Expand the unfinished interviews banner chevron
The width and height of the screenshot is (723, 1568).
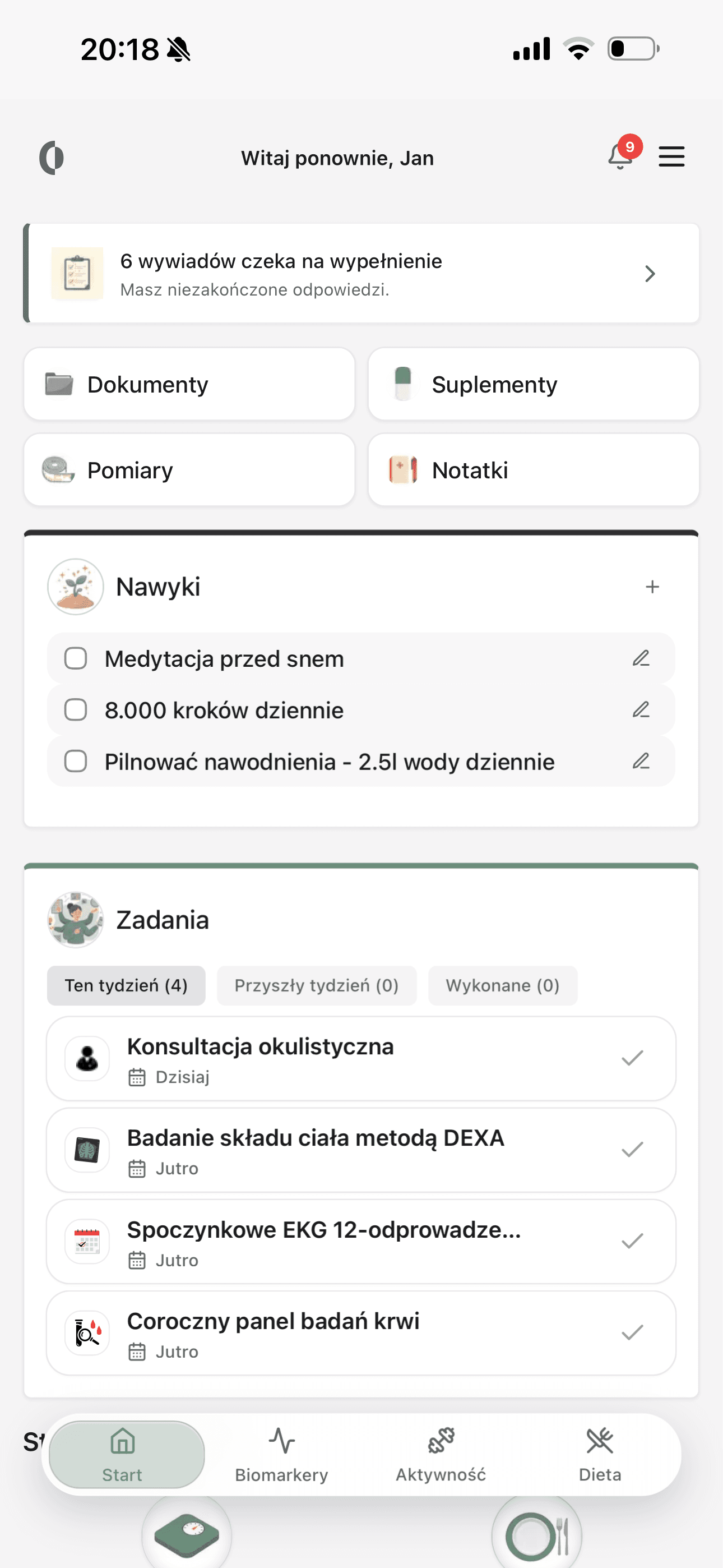pyautogui.click(x=650, y=274)
